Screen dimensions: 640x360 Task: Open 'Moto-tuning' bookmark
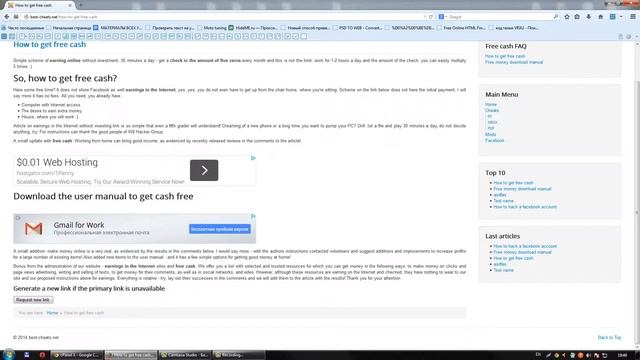tap(212, 28)
